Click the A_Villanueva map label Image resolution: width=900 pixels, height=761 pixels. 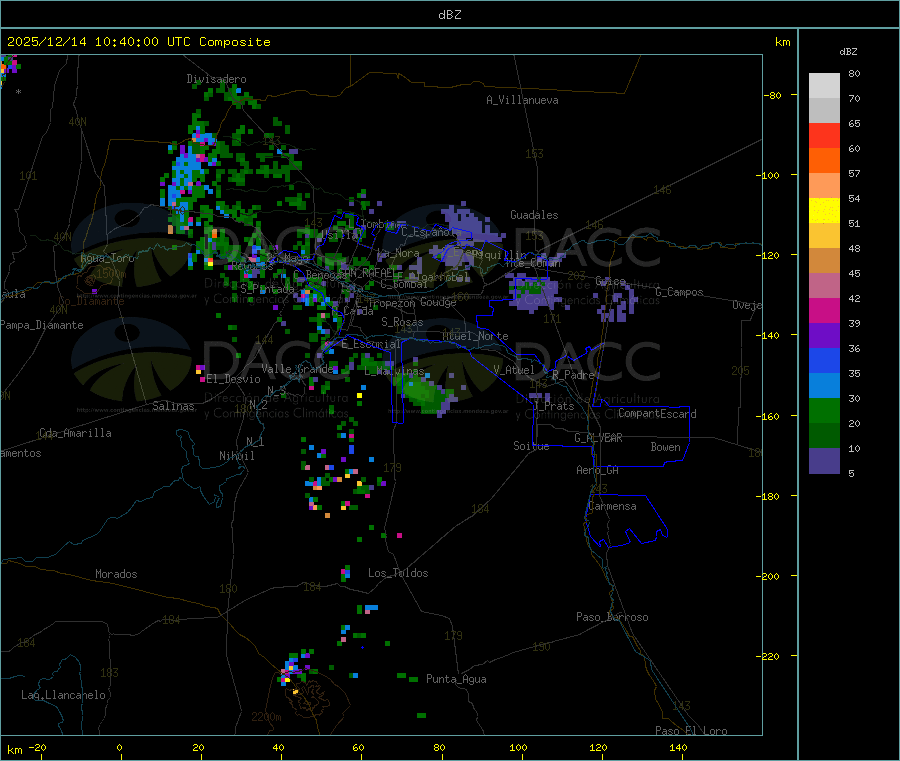tap(522, 100)
